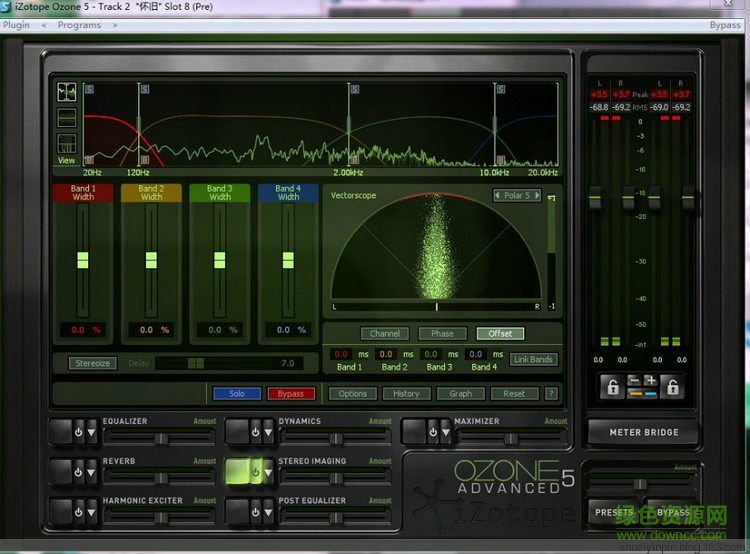The height and width of the screenshot is (554, 750).
Task: Click the Post Equalizer power icon
Action: pyautogui.click(x=253, y=511)
